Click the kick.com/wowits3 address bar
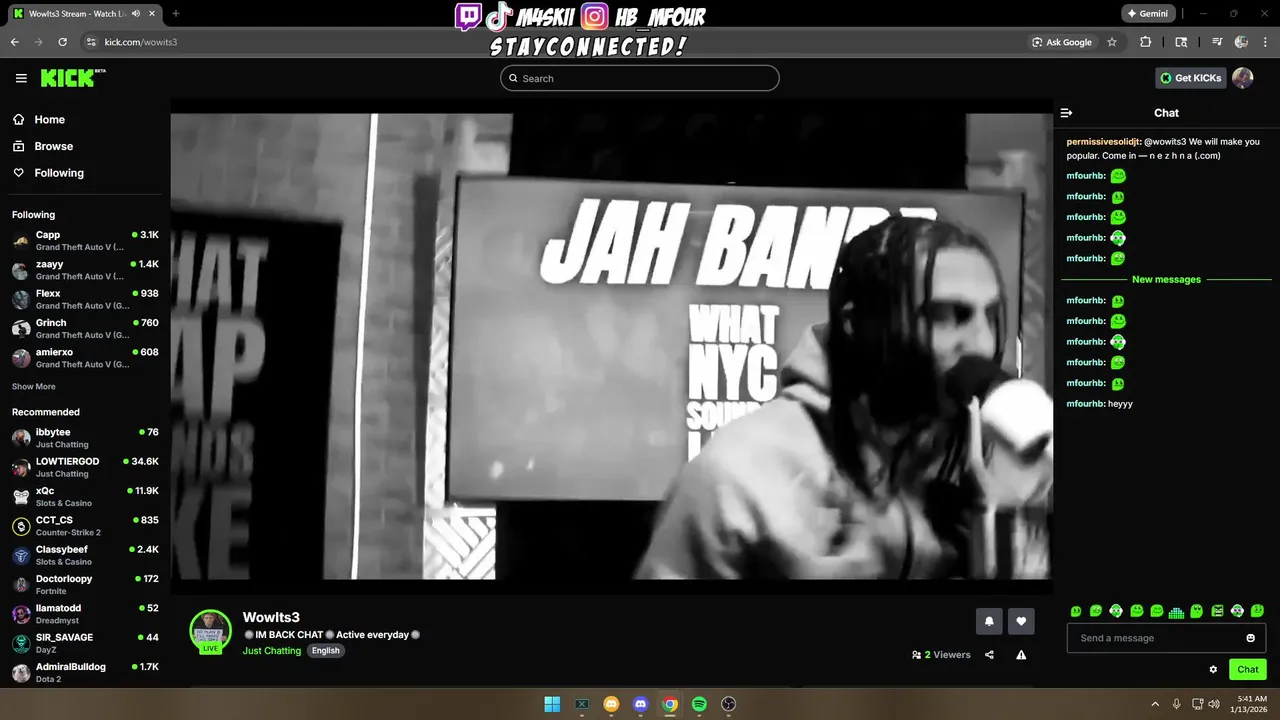This screenshot has height=720, width=1280. (140, 42)
